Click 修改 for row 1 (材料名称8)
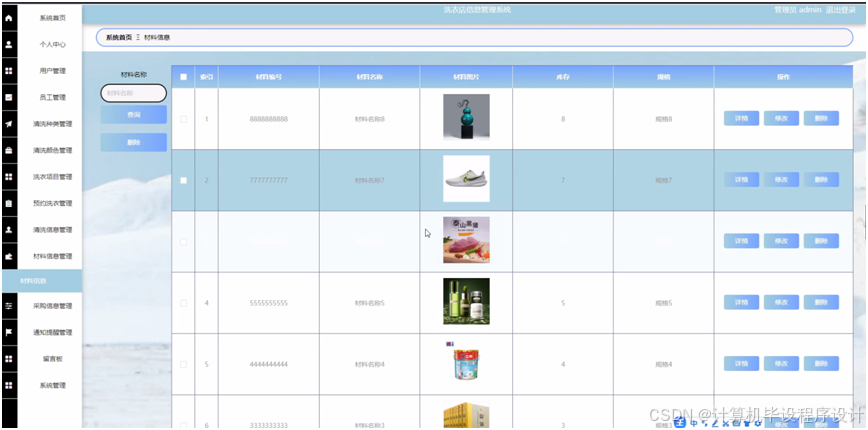Viewport: 868px width, 430px height. click(781, 118)
